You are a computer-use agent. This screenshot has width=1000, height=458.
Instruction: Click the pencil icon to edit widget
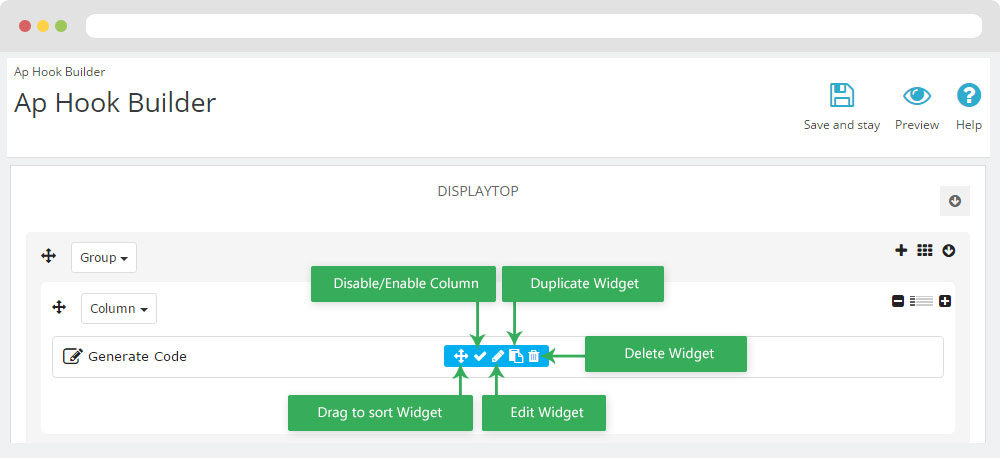[x=498, y=356]
